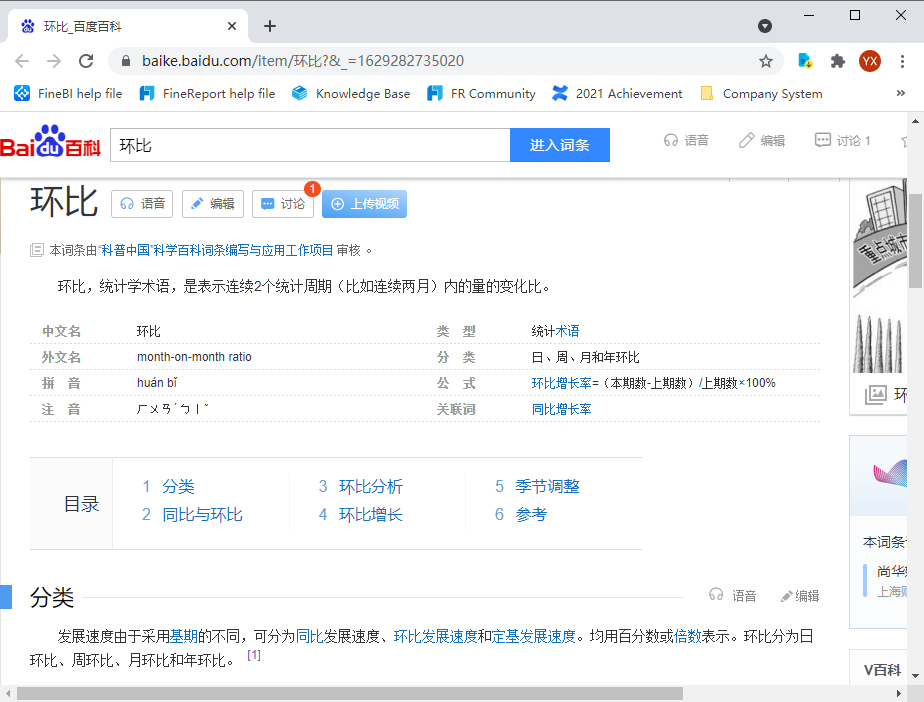Click the 编辑 pencil button under the title
924x702 pixels.
[x=213, y=204]
